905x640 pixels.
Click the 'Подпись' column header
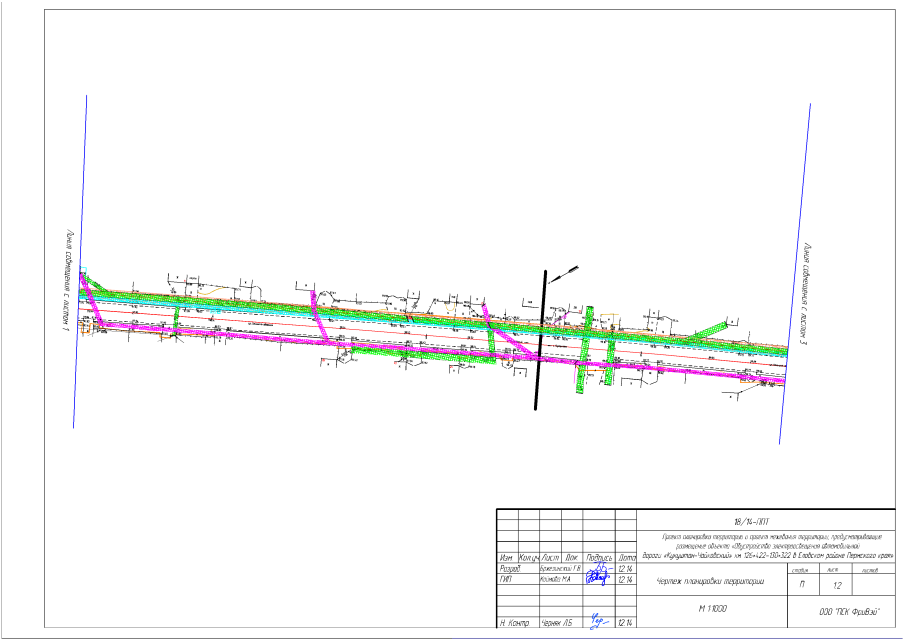(x=599, y=557)
